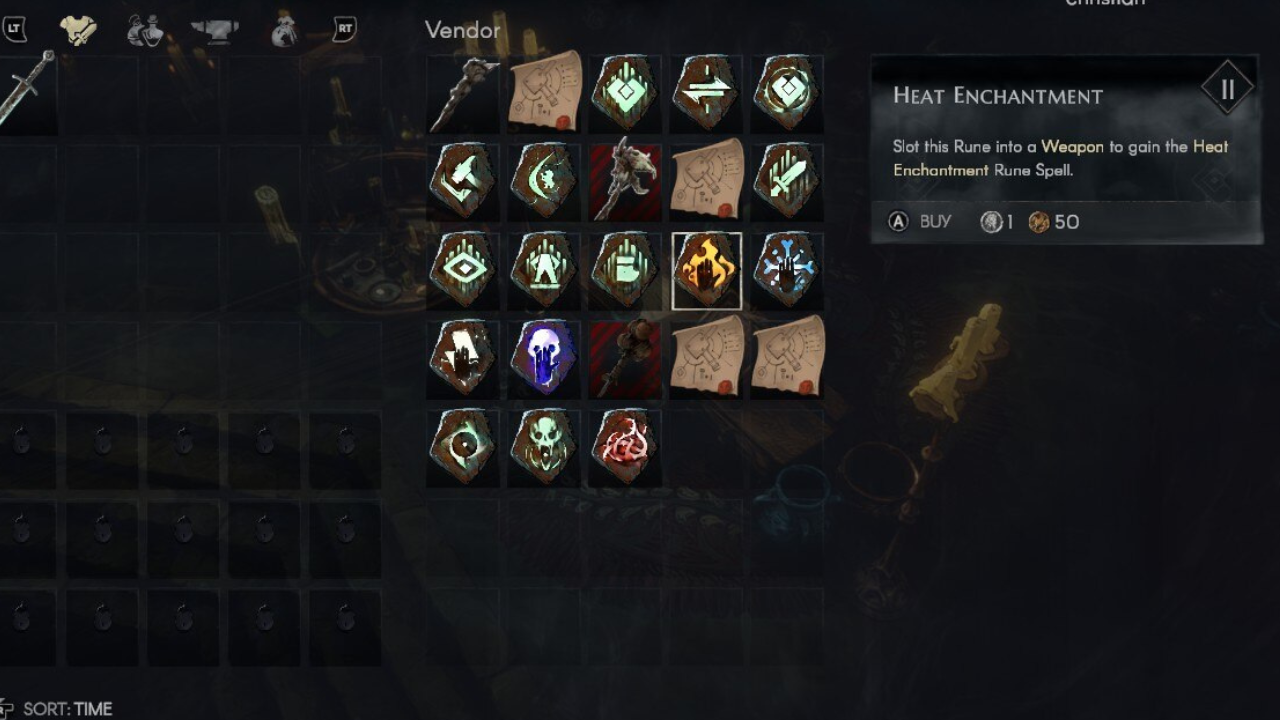Viewport: 1280px width, 720px height.
Task: Choose the red triskelion rune
Action: [x=625, y=446]
